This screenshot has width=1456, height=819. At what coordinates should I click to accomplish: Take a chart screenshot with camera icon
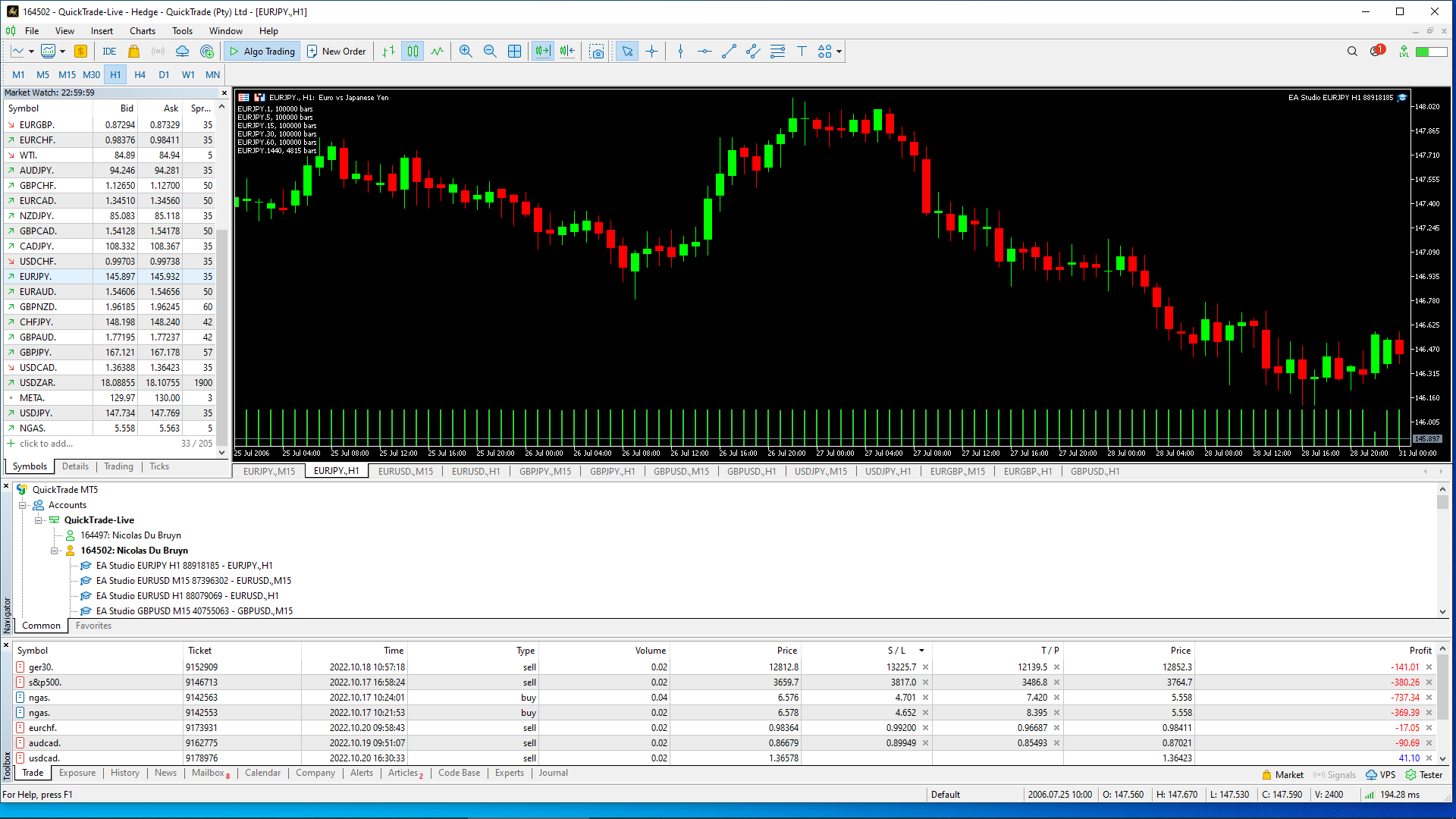pos(598,52)
